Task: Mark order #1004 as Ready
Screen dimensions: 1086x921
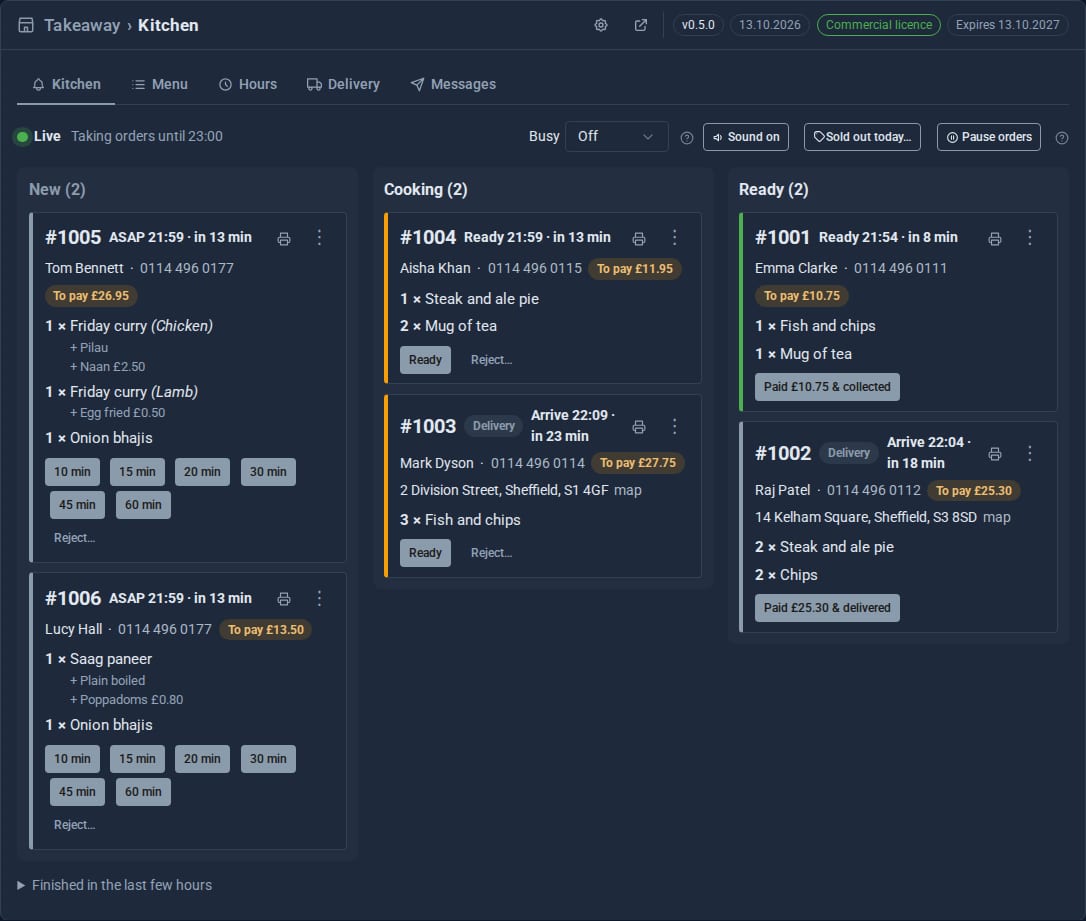Action: pos(425,360)
